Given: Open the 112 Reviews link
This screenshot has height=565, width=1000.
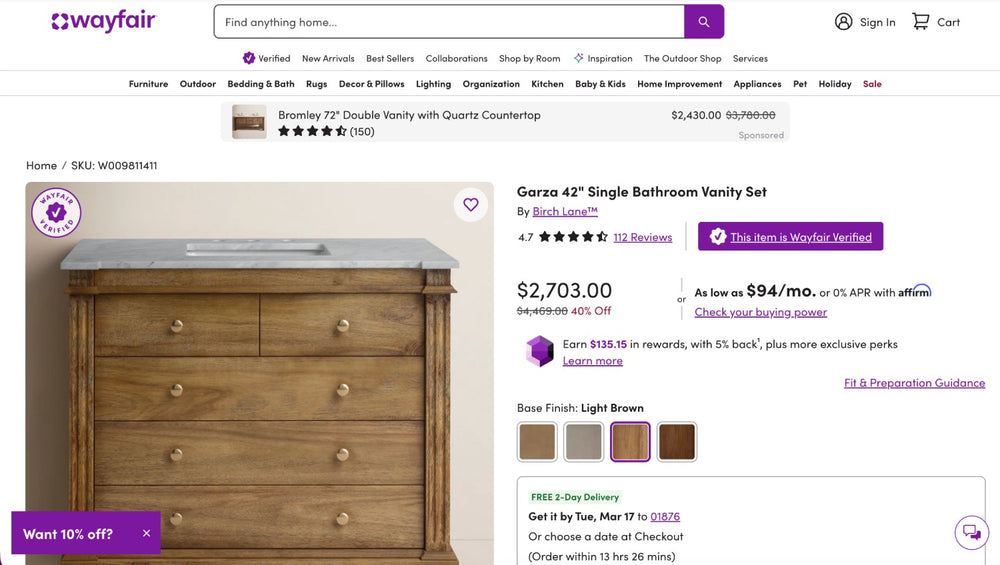Looking at the screenshot, I should pos(642,237).
